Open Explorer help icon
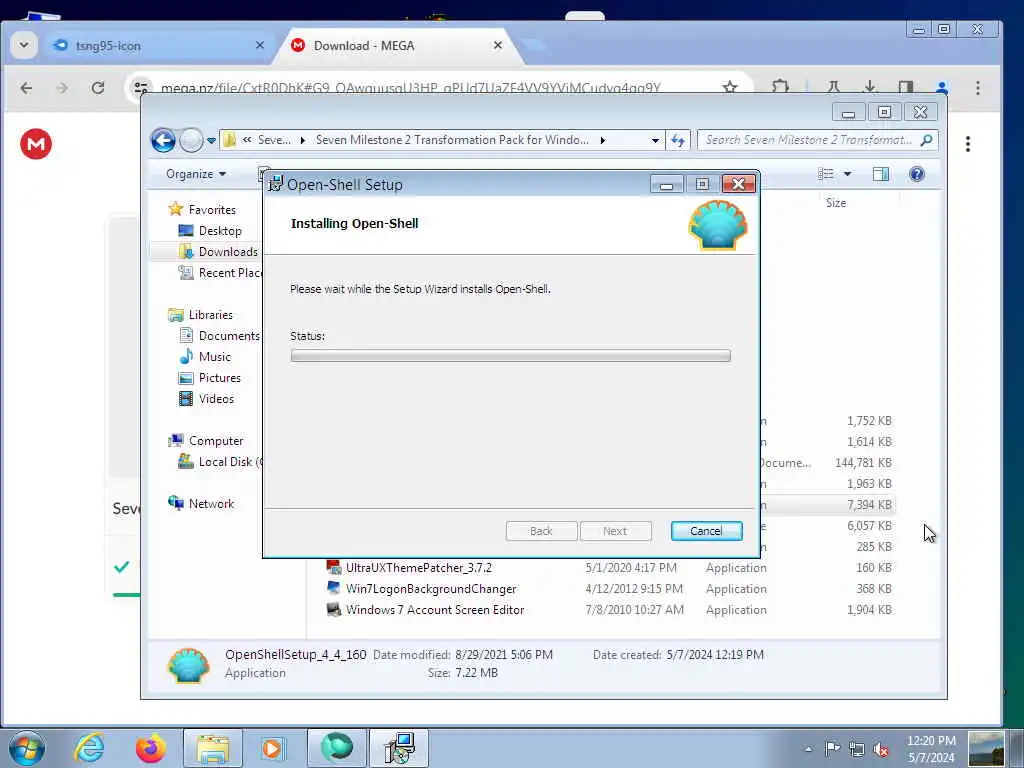 pyautogui.click(x=917, y=174)
